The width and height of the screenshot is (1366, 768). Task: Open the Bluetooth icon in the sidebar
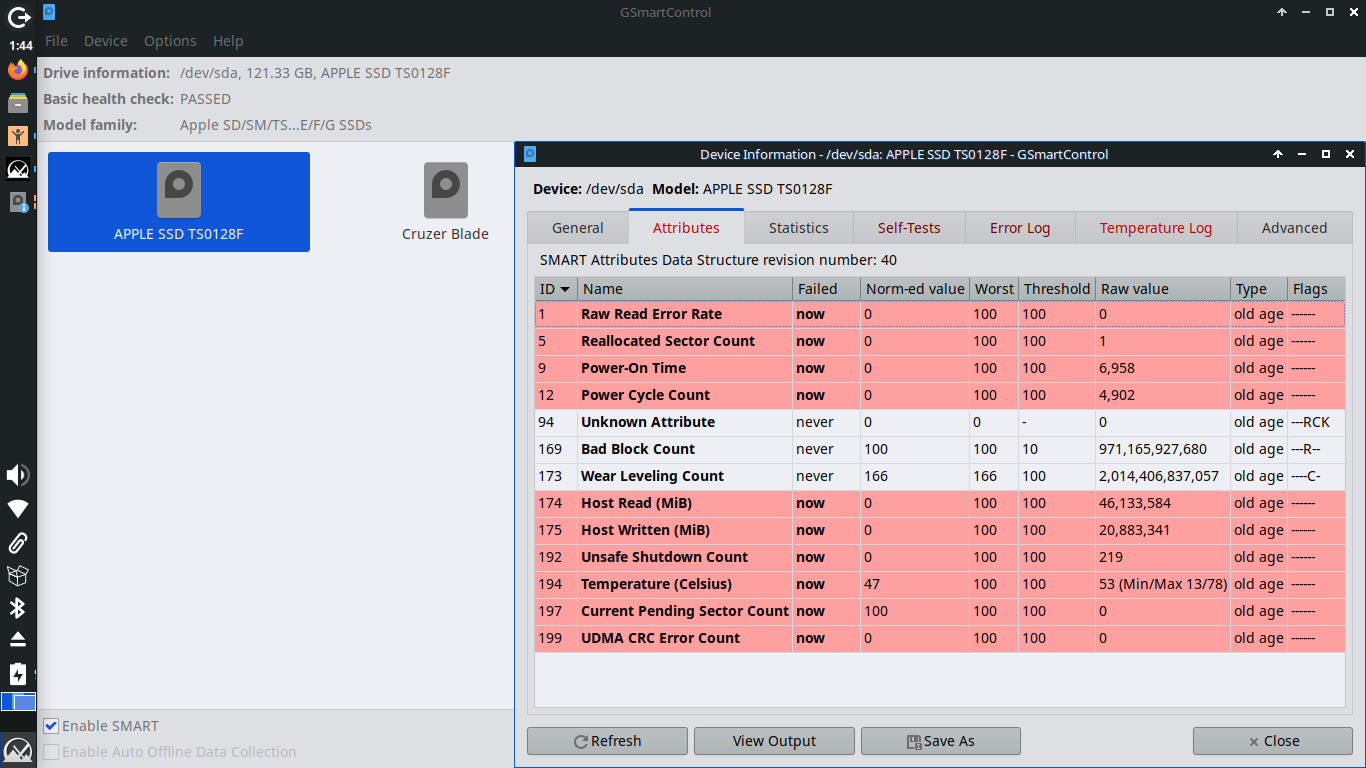point(17,608)
